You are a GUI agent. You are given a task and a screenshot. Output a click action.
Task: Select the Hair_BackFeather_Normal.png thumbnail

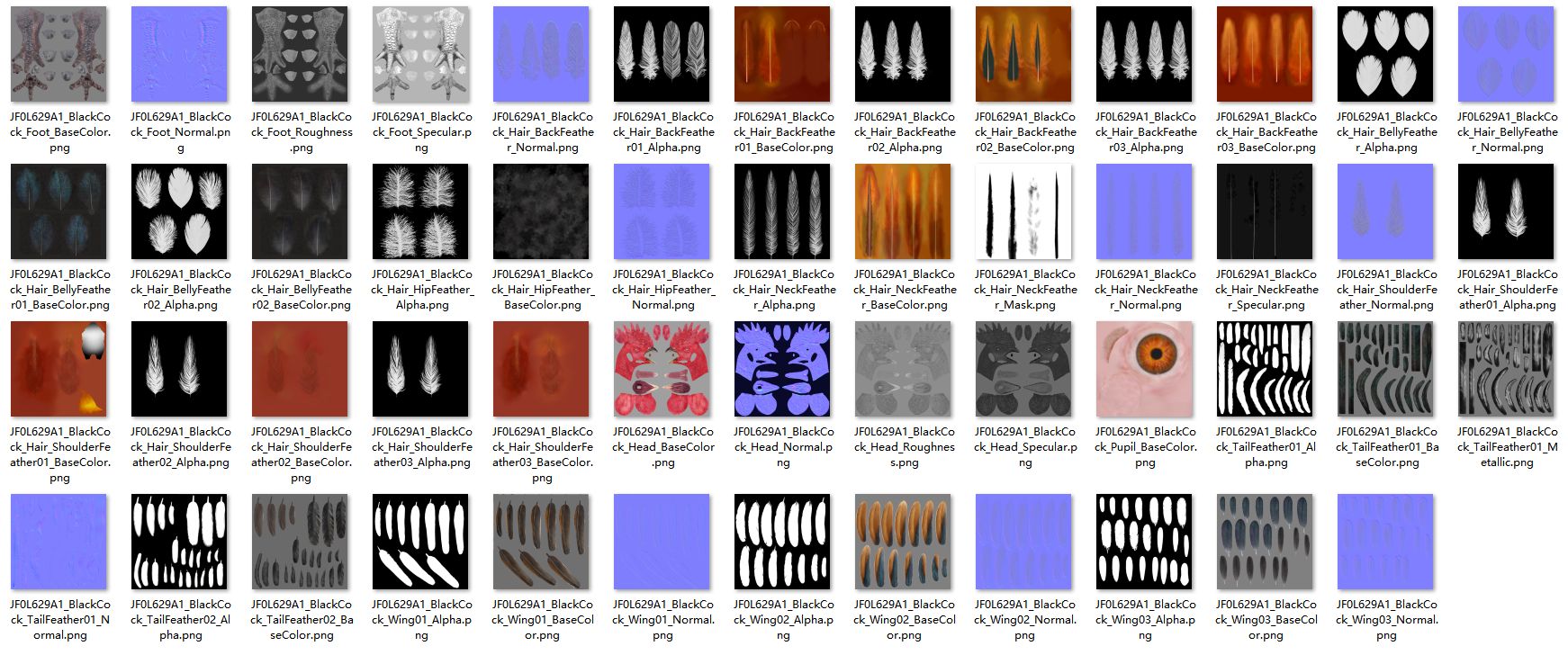[541, 54]
